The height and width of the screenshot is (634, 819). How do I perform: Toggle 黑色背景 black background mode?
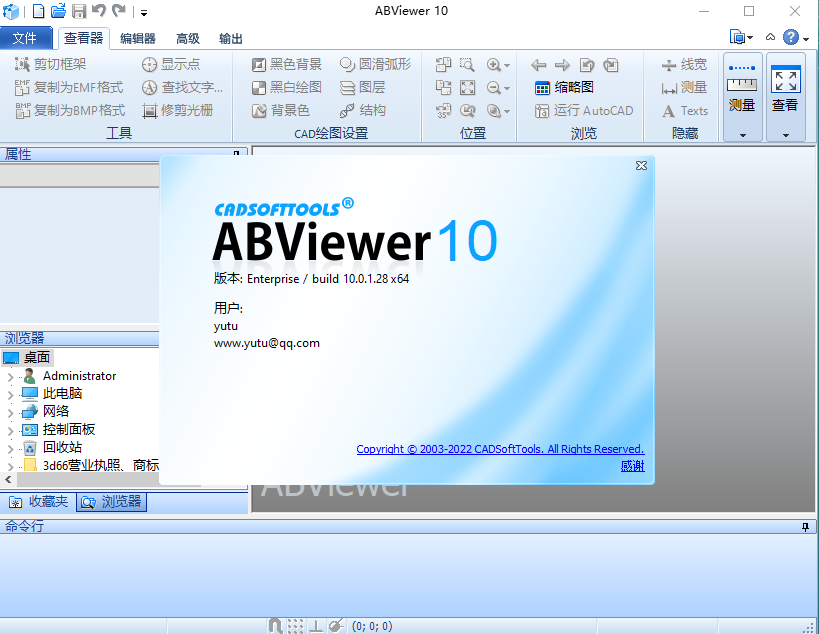283,64
